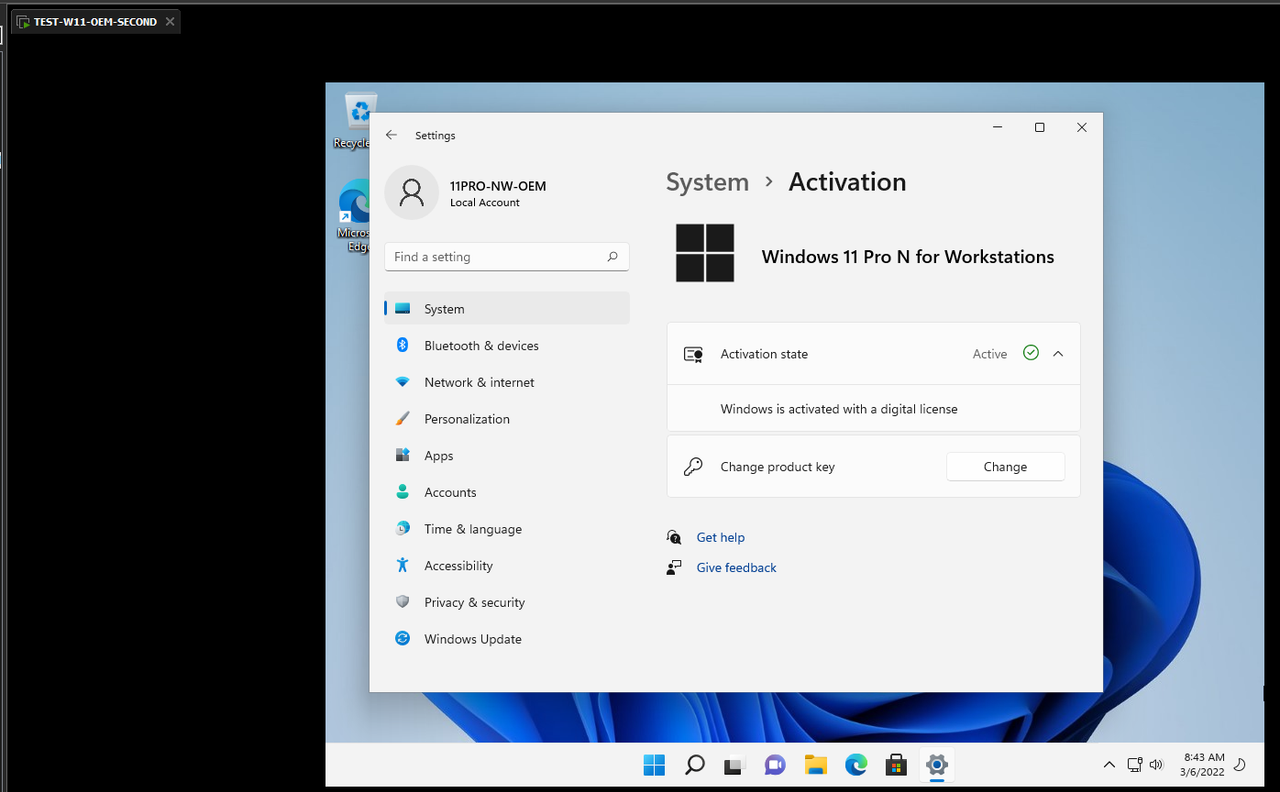Open the Start menu on the taskbar
This screenshot has height=792, width=1280.
[654, 765]
